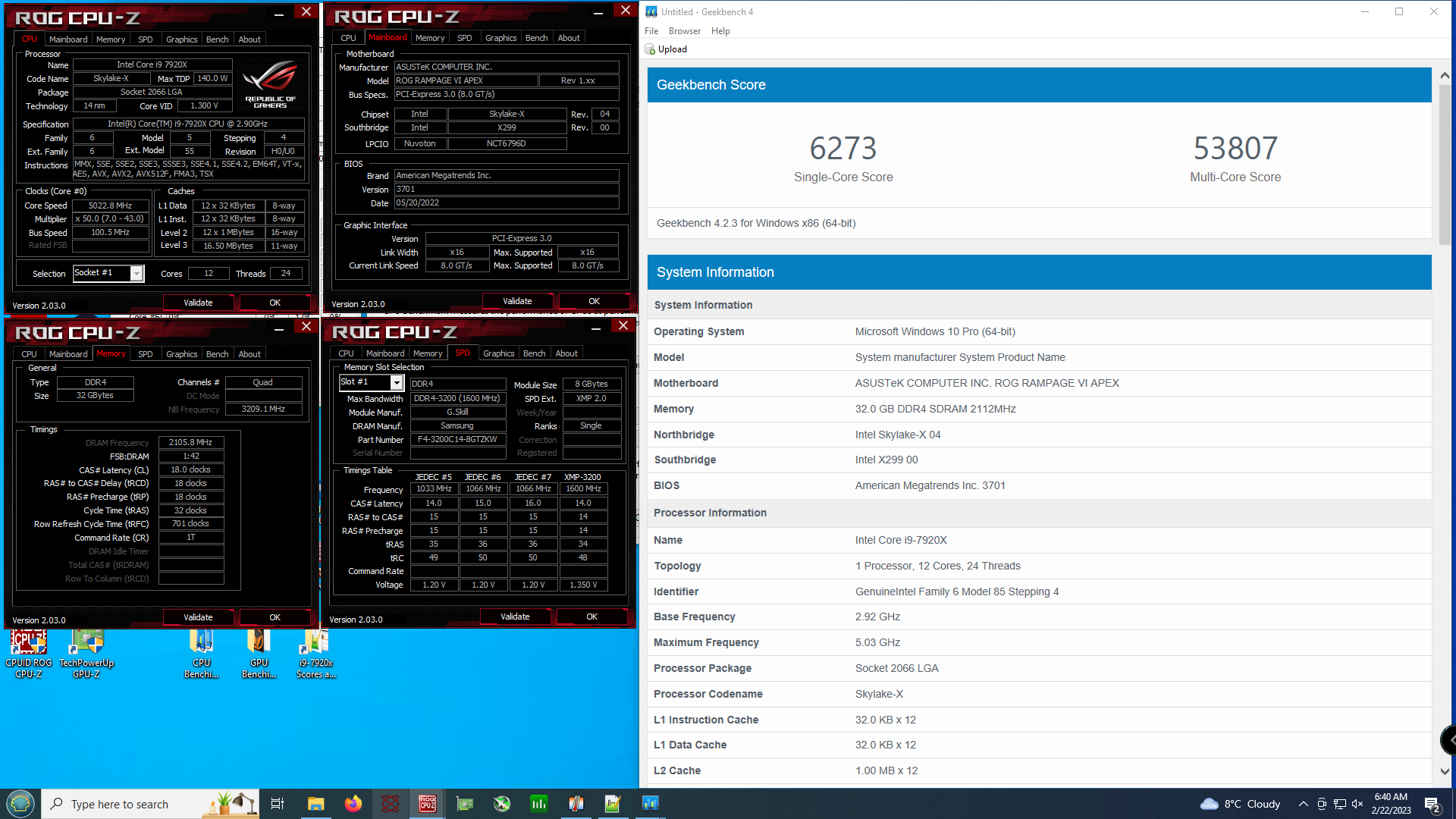1456x819 pixels.
Task: Switch to ROG CPU-Z in the taskbar
Action: pyautogui.click(x=427, y=804)
